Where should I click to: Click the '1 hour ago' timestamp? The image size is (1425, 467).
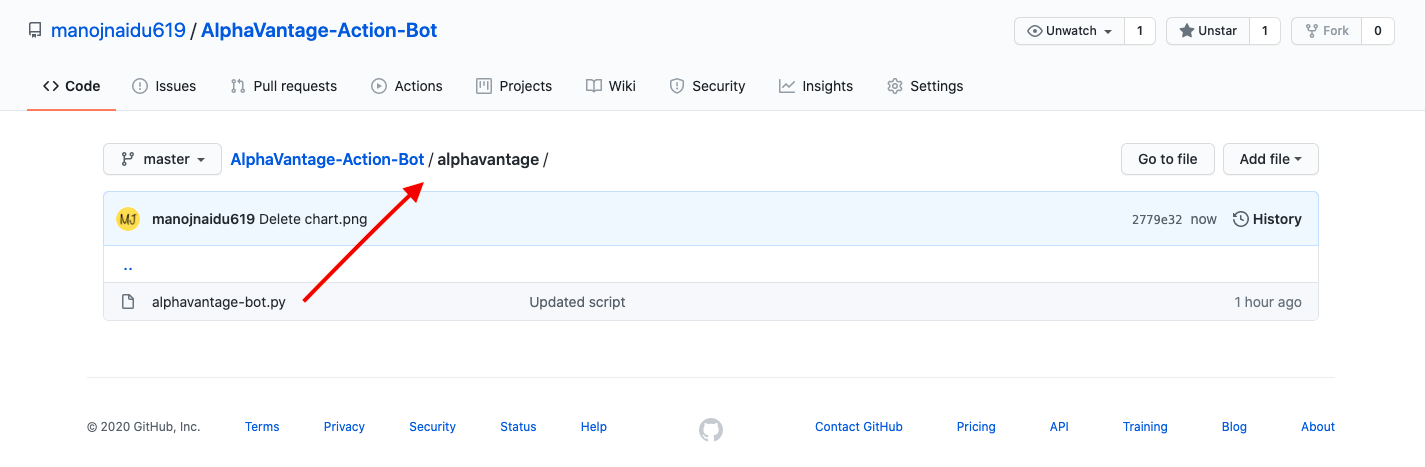pos(1268,302)
